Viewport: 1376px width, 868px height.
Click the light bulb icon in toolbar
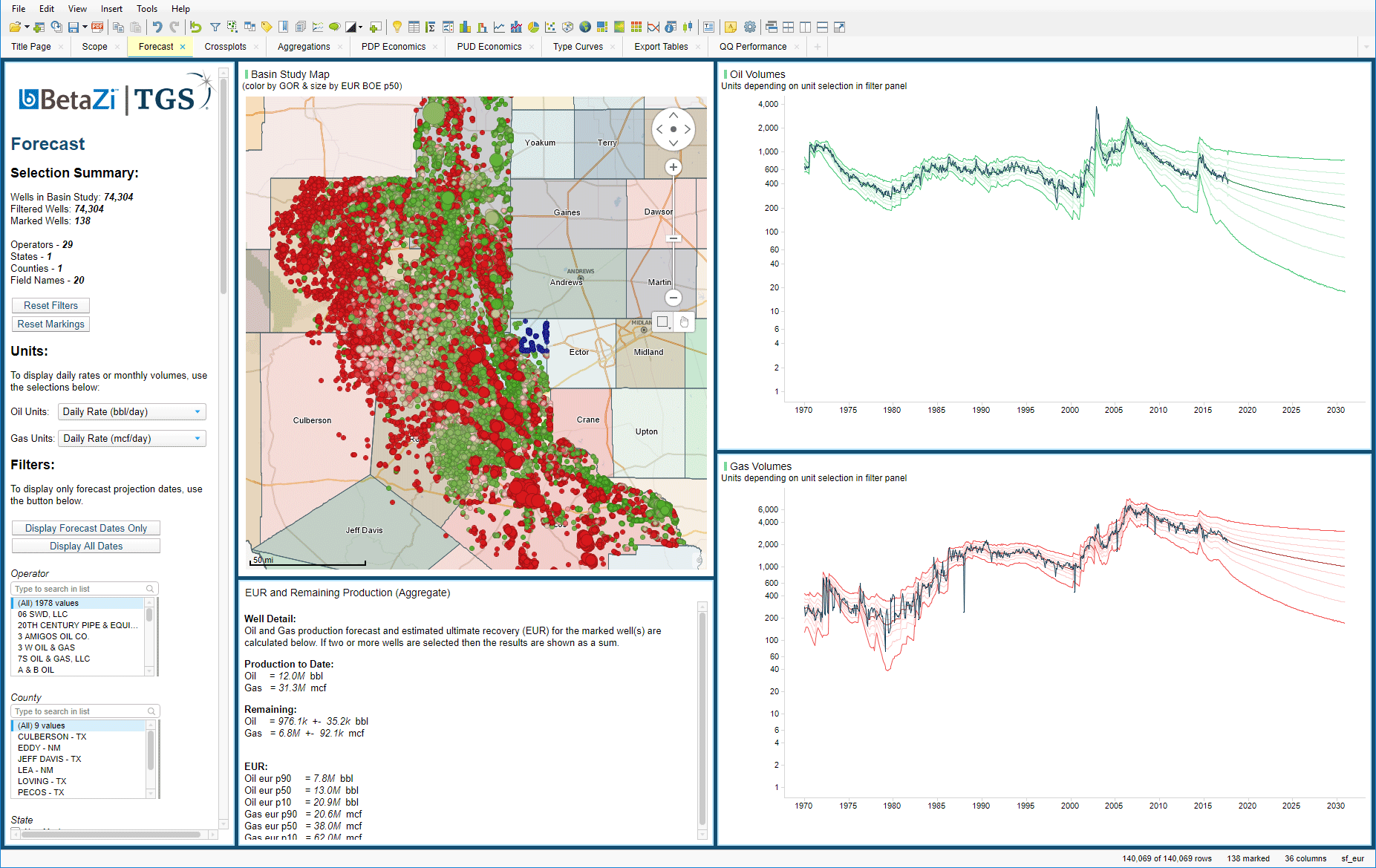tap(397, 27)
